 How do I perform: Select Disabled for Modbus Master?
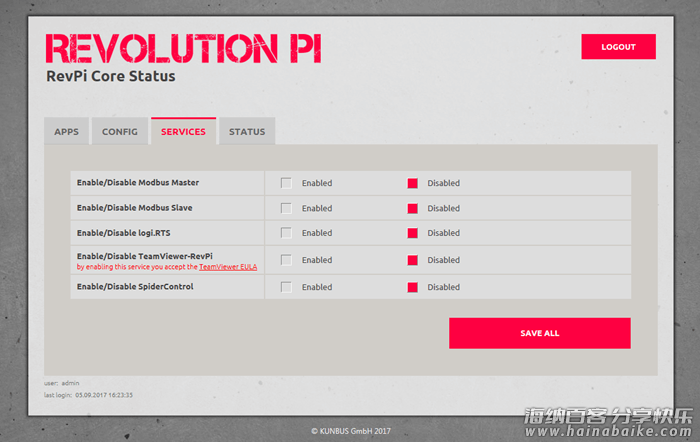[x=412, y=183]
